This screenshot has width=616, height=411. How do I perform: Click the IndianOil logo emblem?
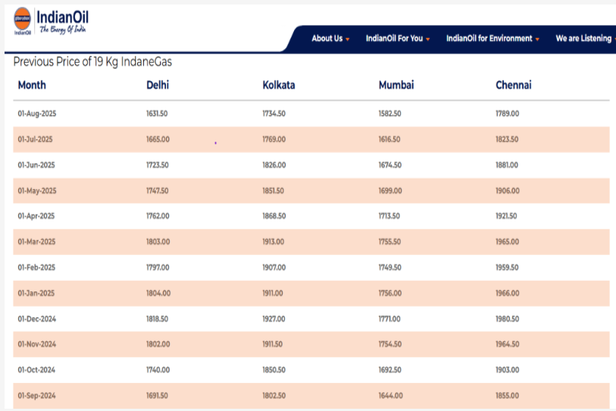click(x=22, y=21)
